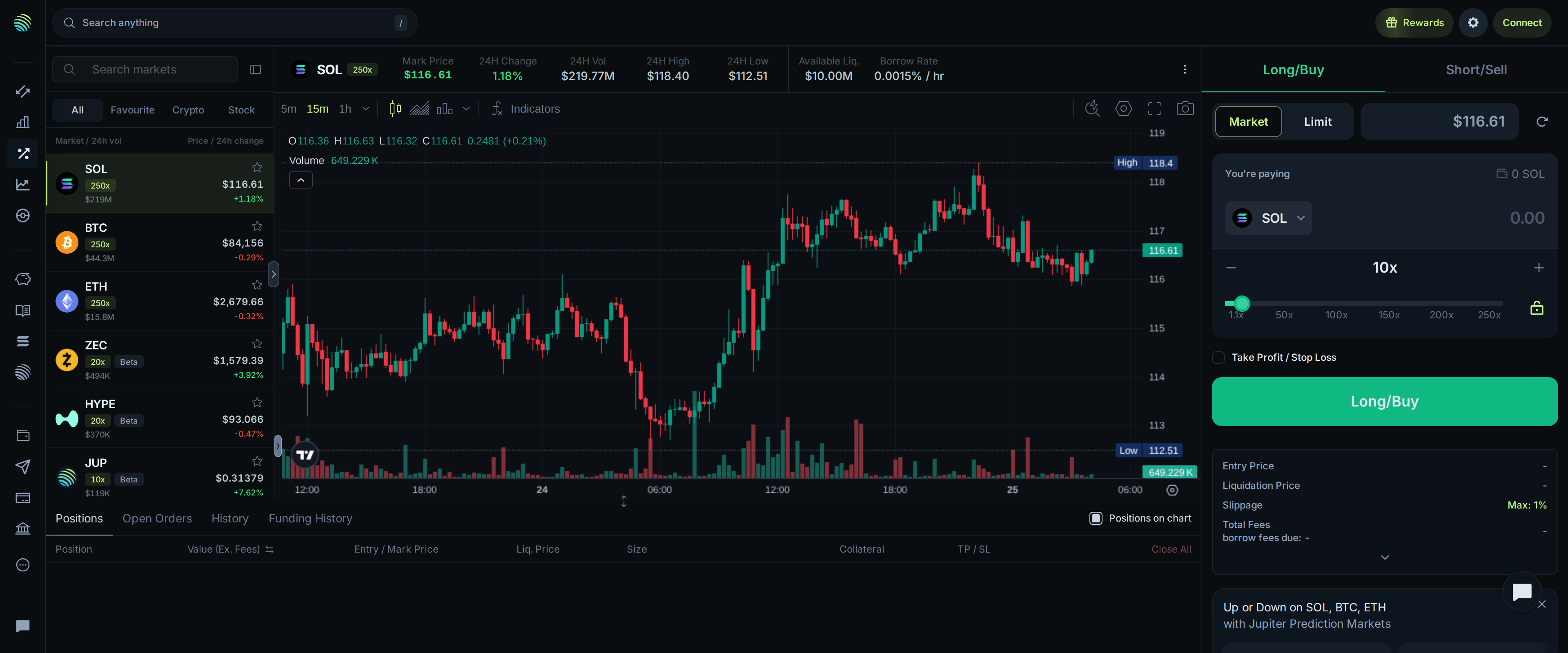Click the TradingView logo on the chart

(x=305, y=454)
